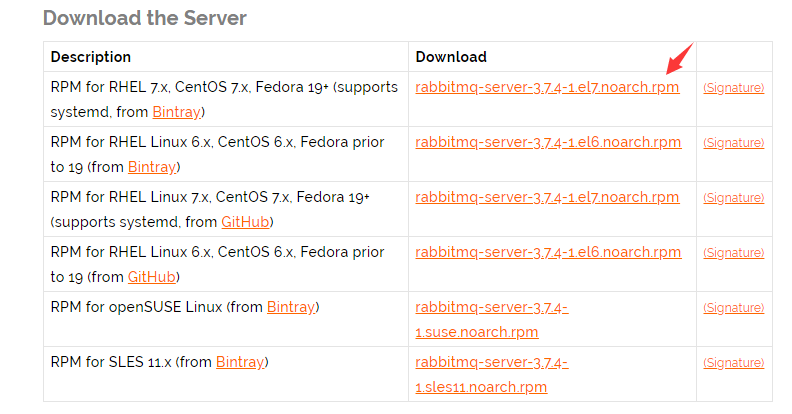Click Bintray link in the openSUSE Linux row
This screenshot has width=792, height=414.
click(290, 307)
